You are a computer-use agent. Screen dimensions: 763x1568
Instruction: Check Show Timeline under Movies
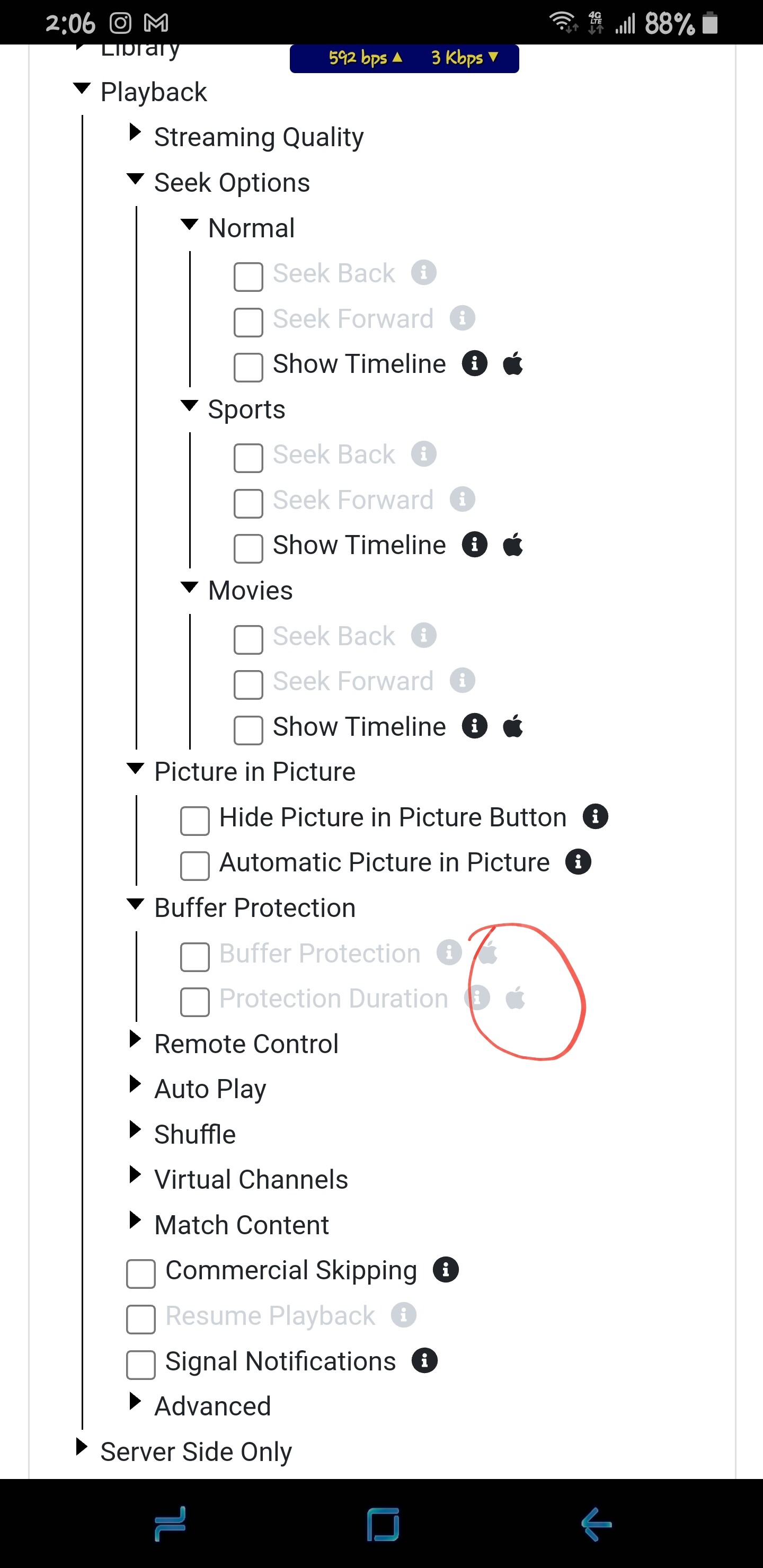[249, 730]
